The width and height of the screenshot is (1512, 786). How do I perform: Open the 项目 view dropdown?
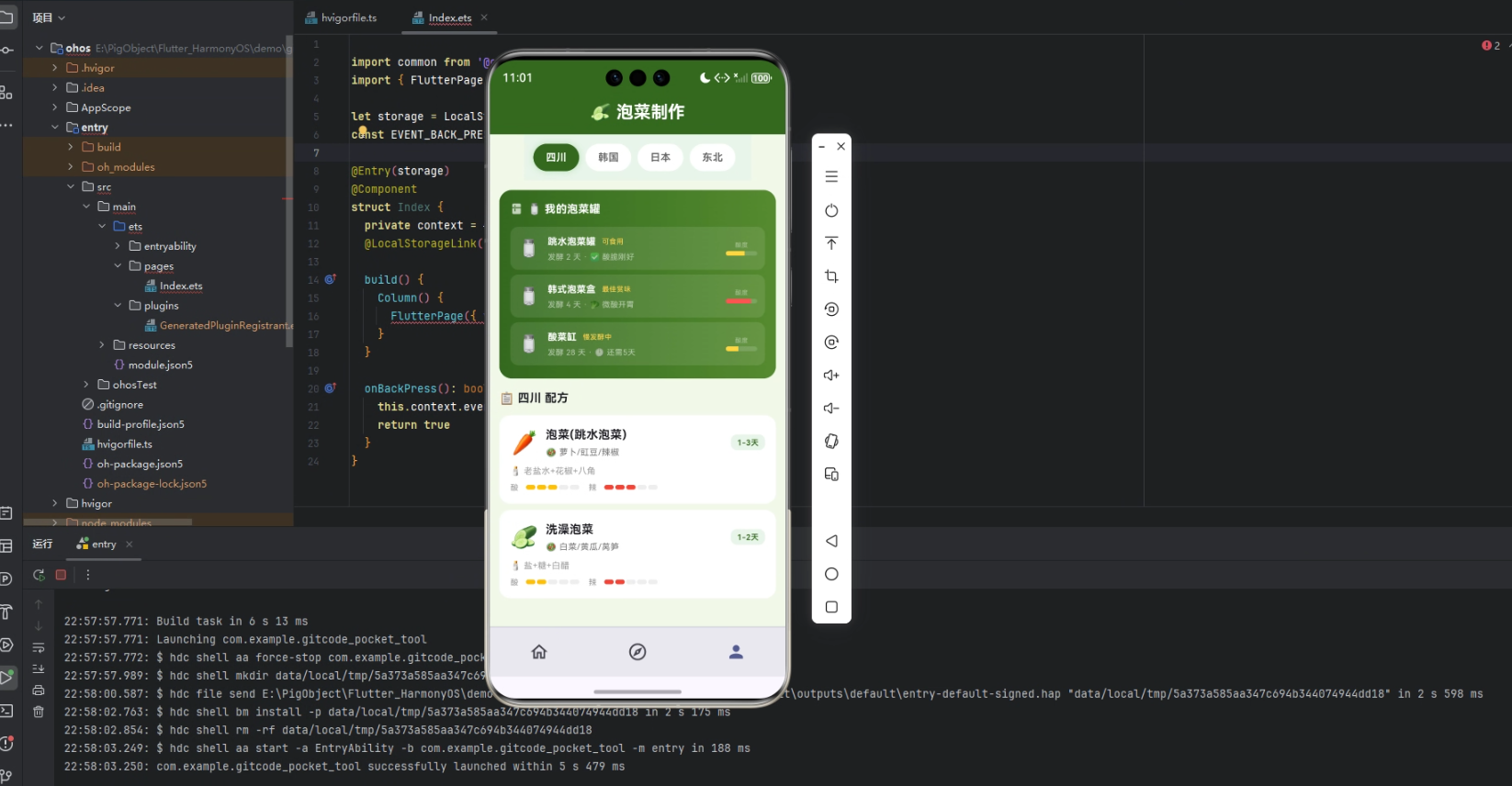coord(49,17)
